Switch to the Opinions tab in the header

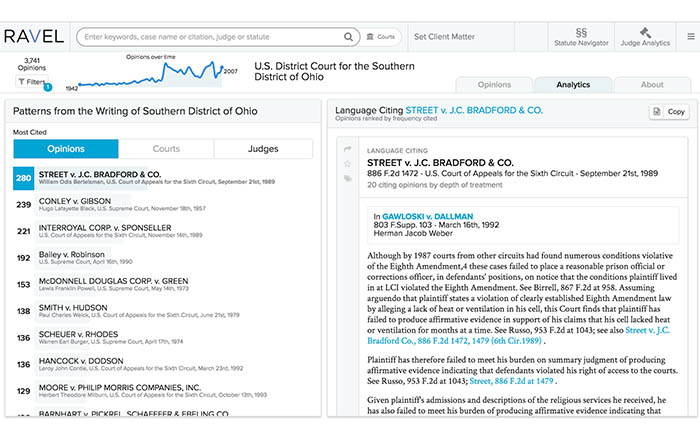pyautogui.click(x=494, y=85)
